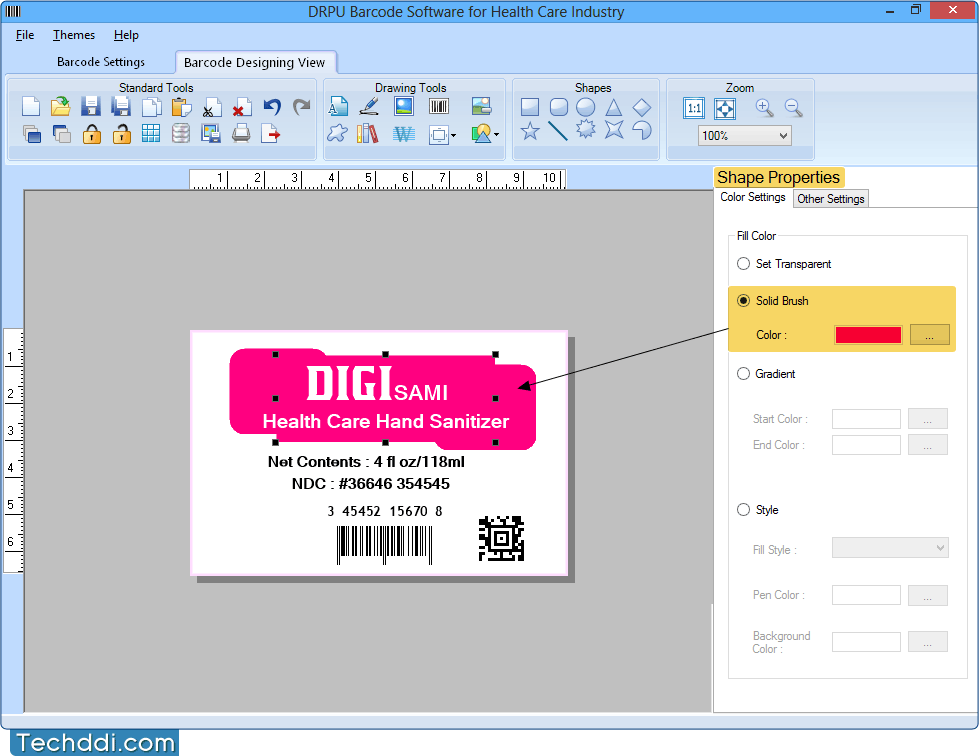Draw a pie shape
This screenshot has height=756, width=979.
tap(642, 130)
